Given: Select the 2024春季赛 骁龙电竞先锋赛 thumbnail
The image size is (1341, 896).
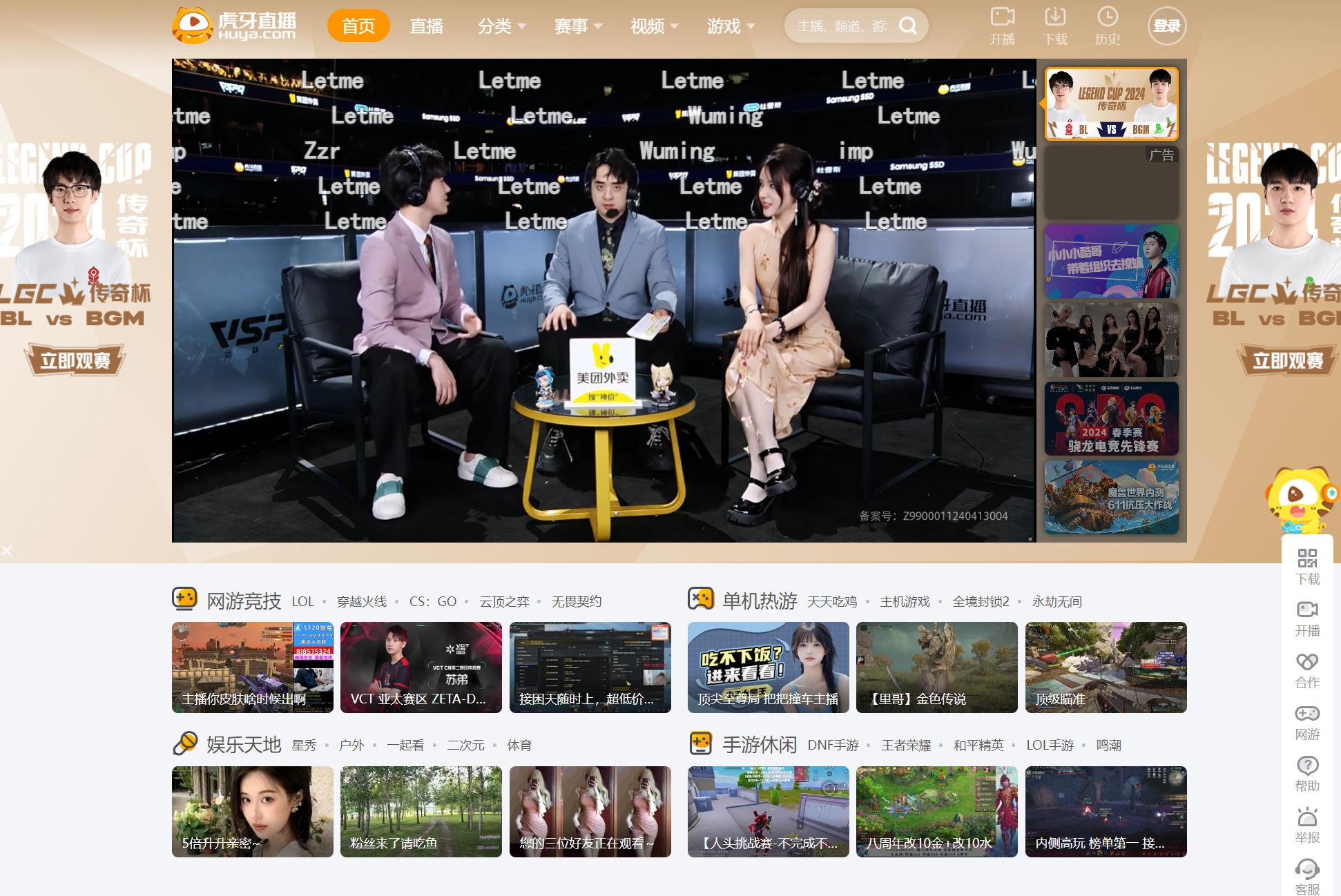Looking at the screenshot, I should point(1111,418).
